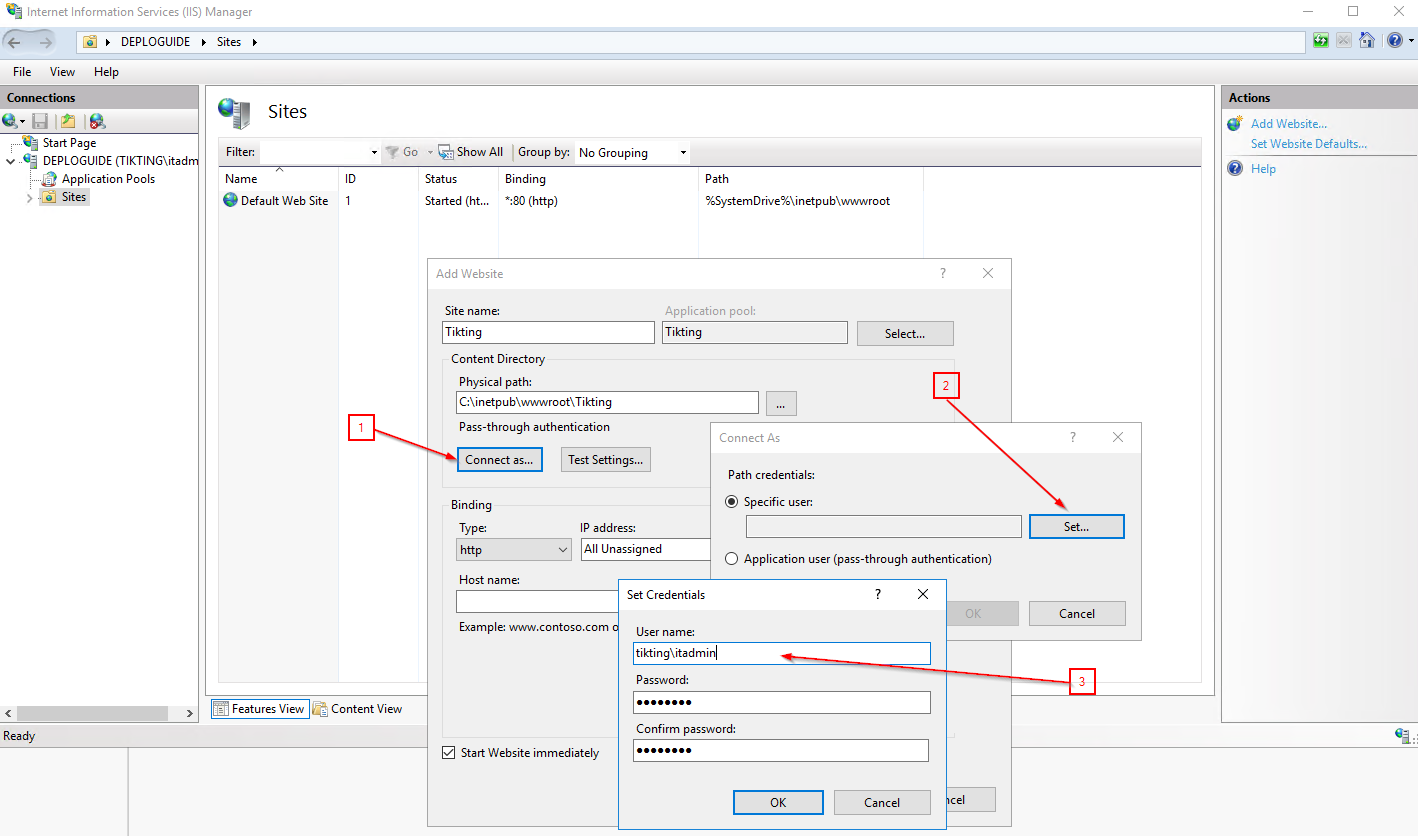Click the Save icon in Connections toolbar

(x=40, y=121)
